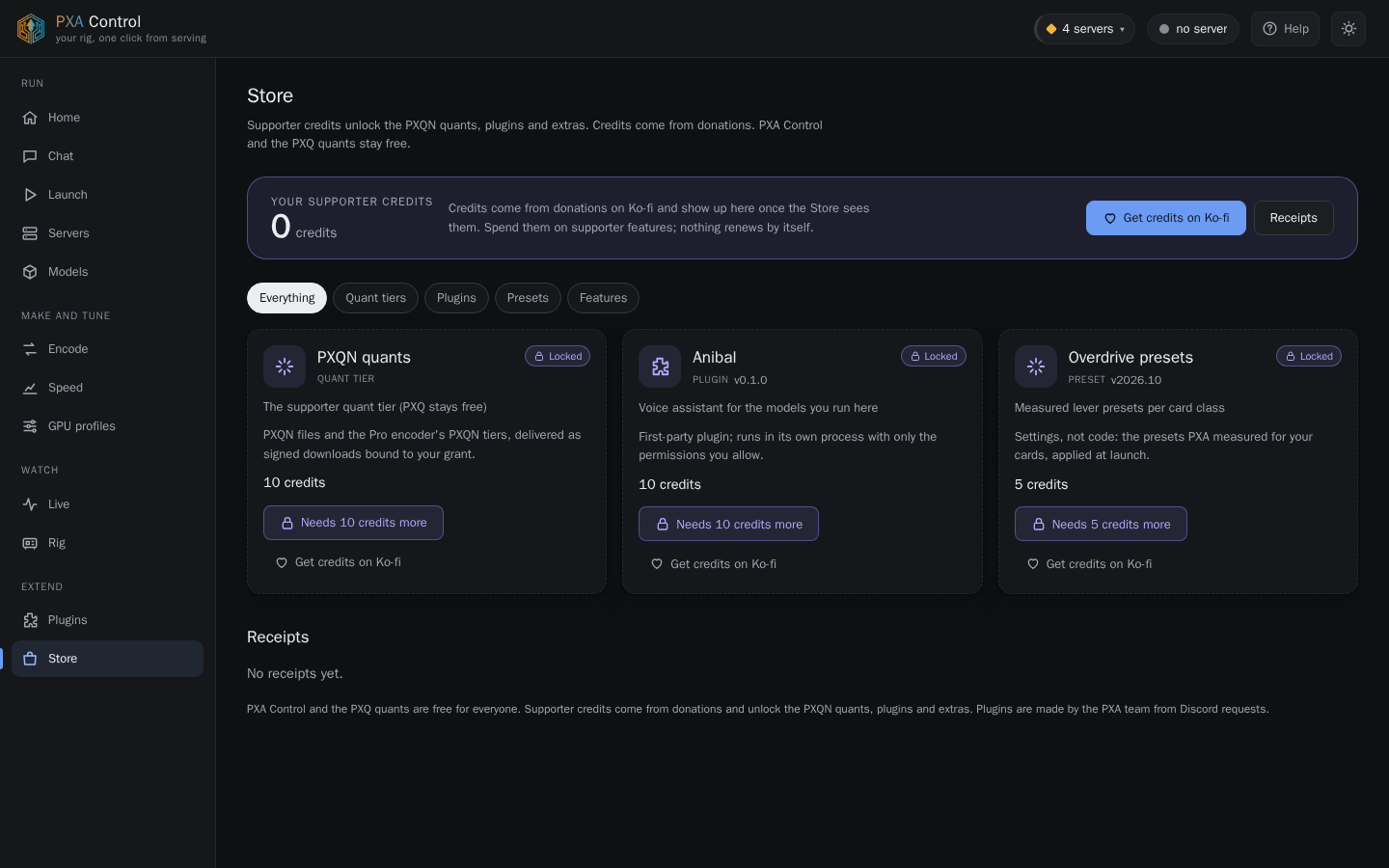Click the PXQN quants card icon
This screenshot has width=1389, height=868.
[285, 366]
